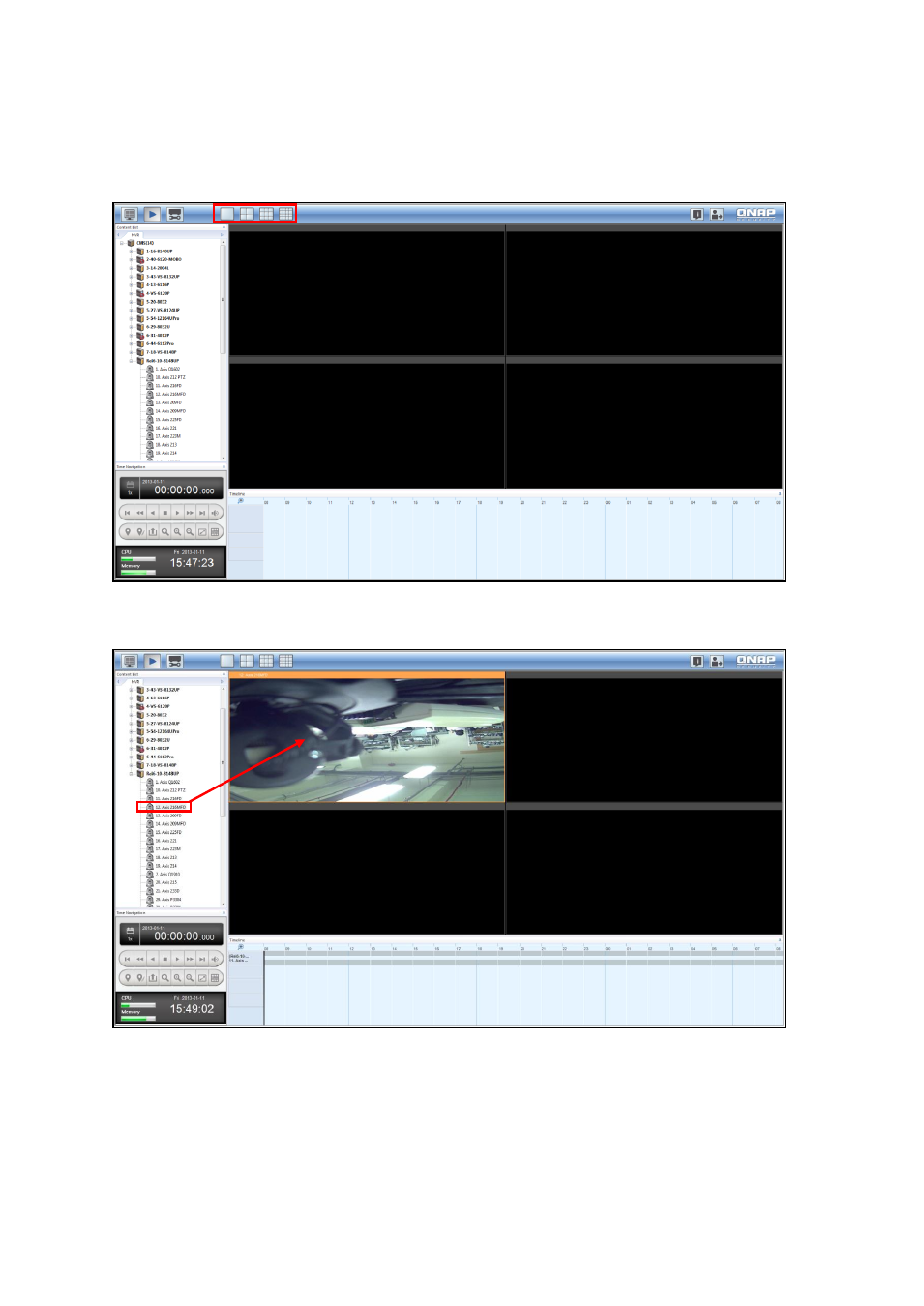Add a bookmark pin in upper window
Image resolution: width=924 pixels, height=1306 pixels.
click(128, 532)
